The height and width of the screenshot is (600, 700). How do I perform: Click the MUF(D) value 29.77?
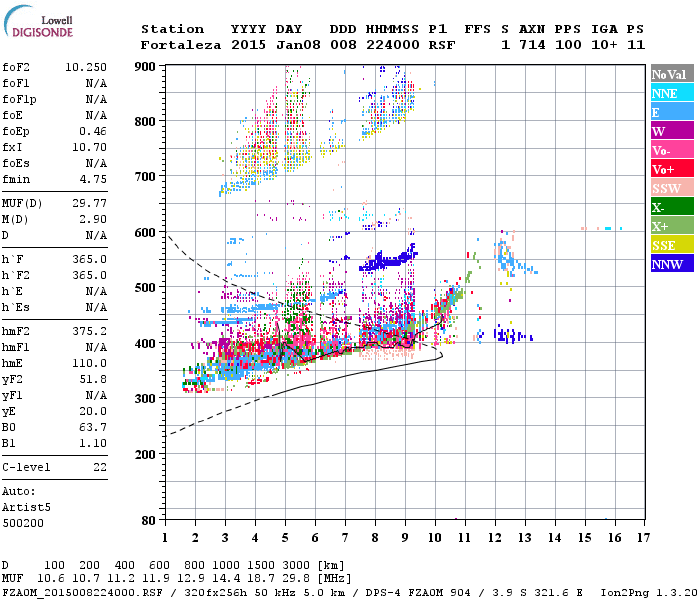[x=90, y=204]
